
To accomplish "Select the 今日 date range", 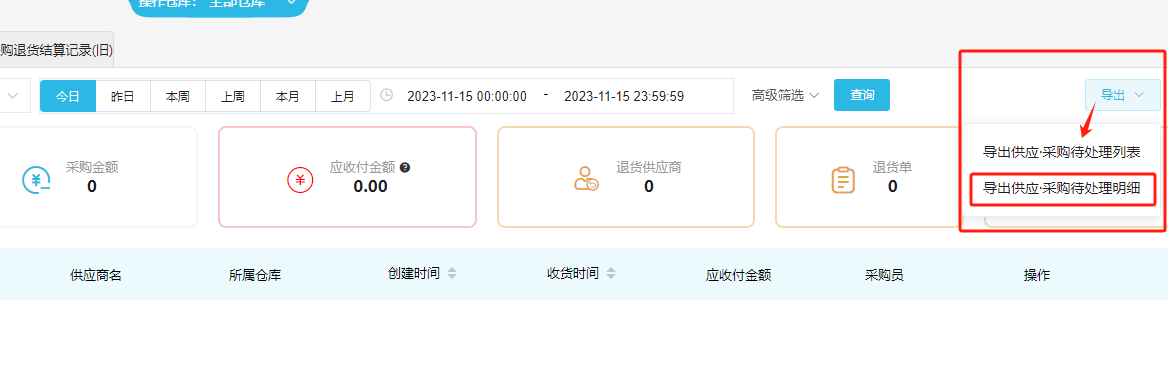I will click(68, 96).
